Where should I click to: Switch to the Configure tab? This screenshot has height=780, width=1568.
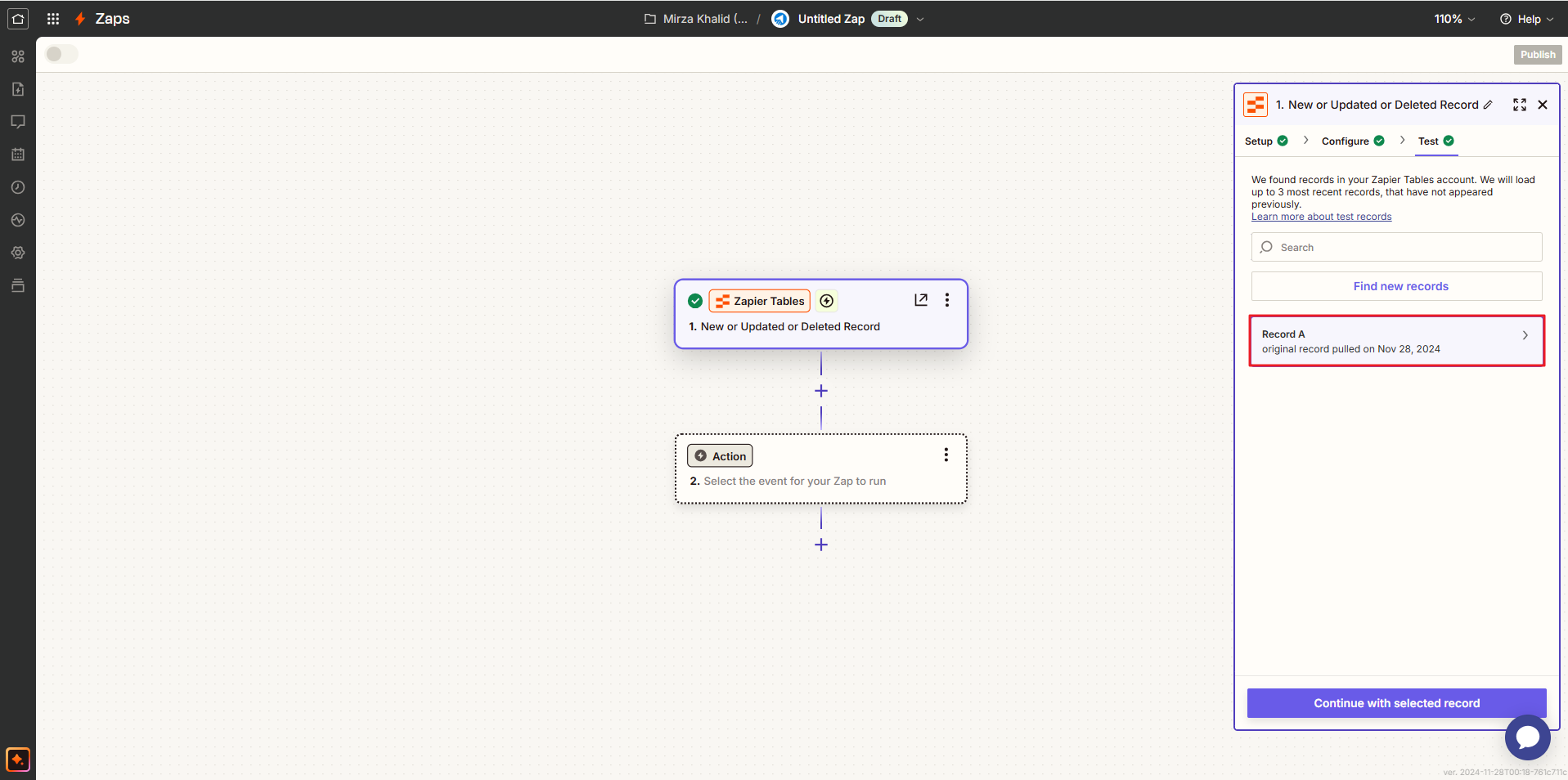pyautogui.click(x=1346, y=141)
